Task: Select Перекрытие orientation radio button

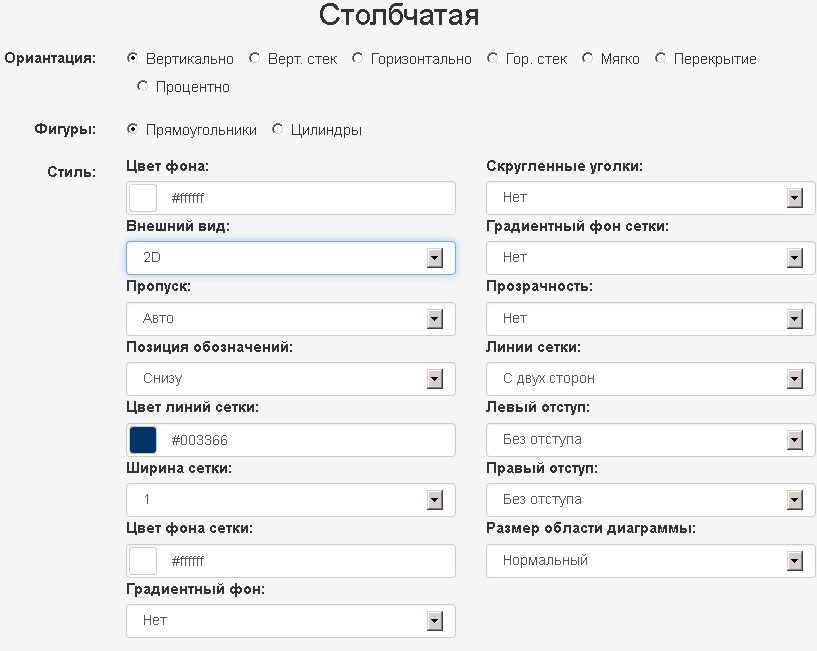Action: pyautogui.click(x=661, y=58)
